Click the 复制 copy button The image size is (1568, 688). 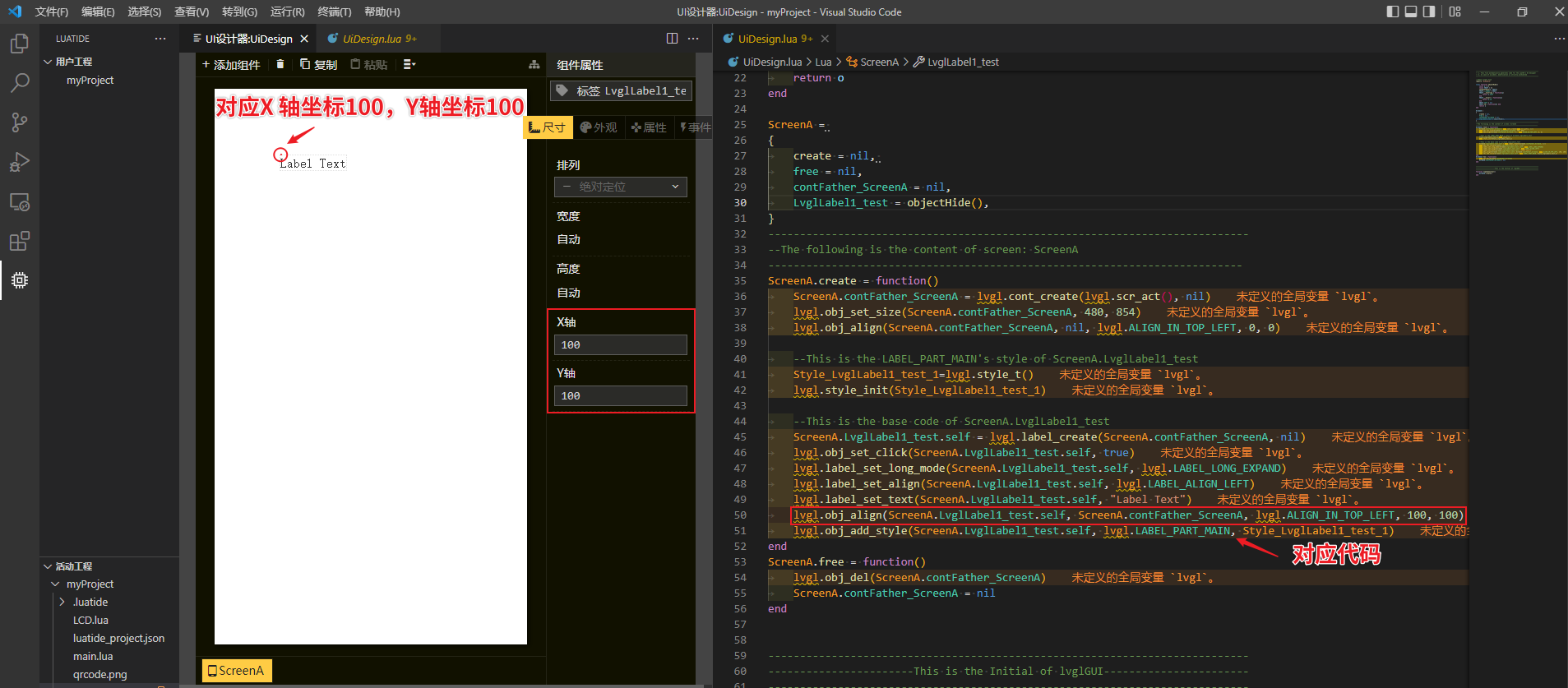pos(318,64)
